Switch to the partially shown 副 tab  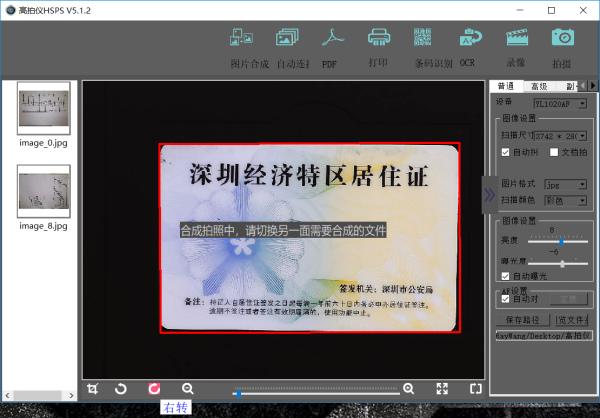pyautogui.click(x=569, y=87)
